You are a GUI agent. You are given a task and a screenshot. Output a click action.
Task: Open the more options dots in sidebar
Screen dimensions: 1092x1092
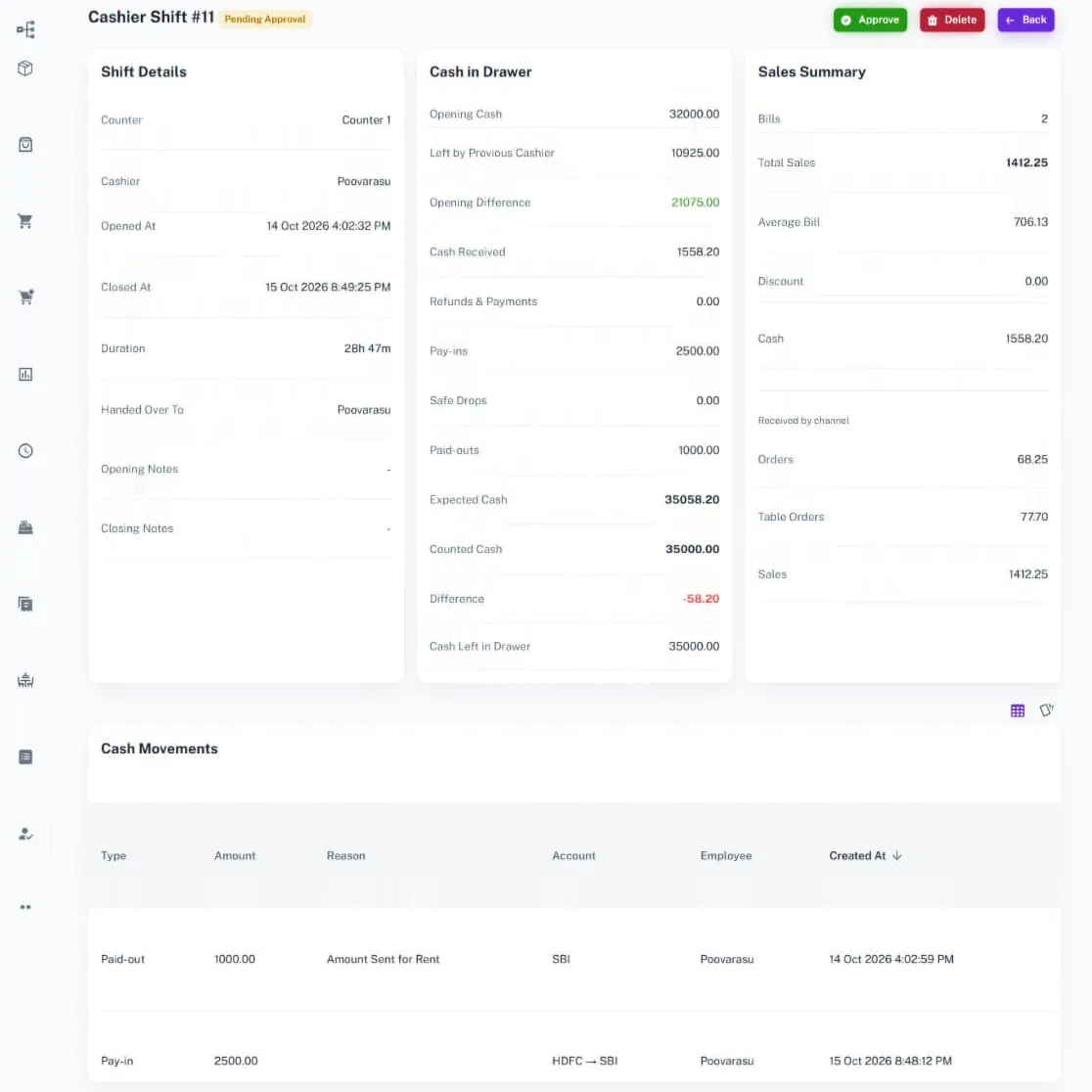coord(25,907)
